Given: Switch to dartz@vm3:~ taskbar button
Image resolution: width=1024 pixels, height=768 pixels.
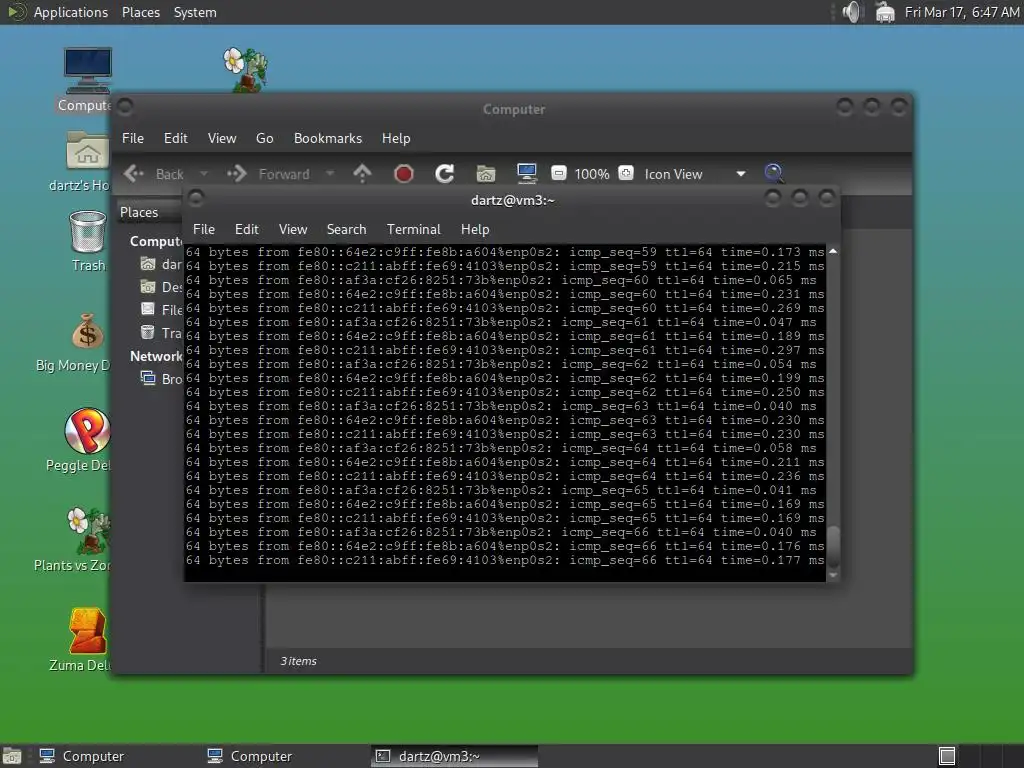Looking at the screenshot, I should tap(455, 756).
